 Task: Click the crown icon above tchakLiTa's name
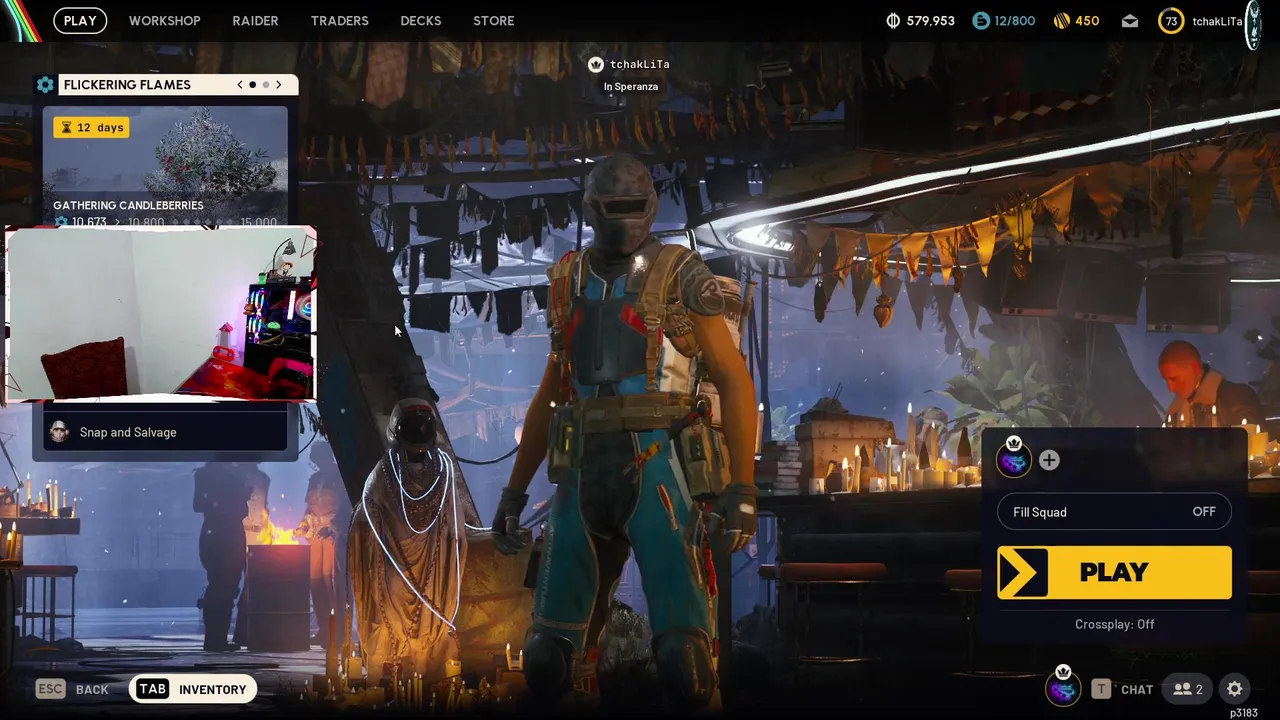pyautogui.click(x=596, y=64)
